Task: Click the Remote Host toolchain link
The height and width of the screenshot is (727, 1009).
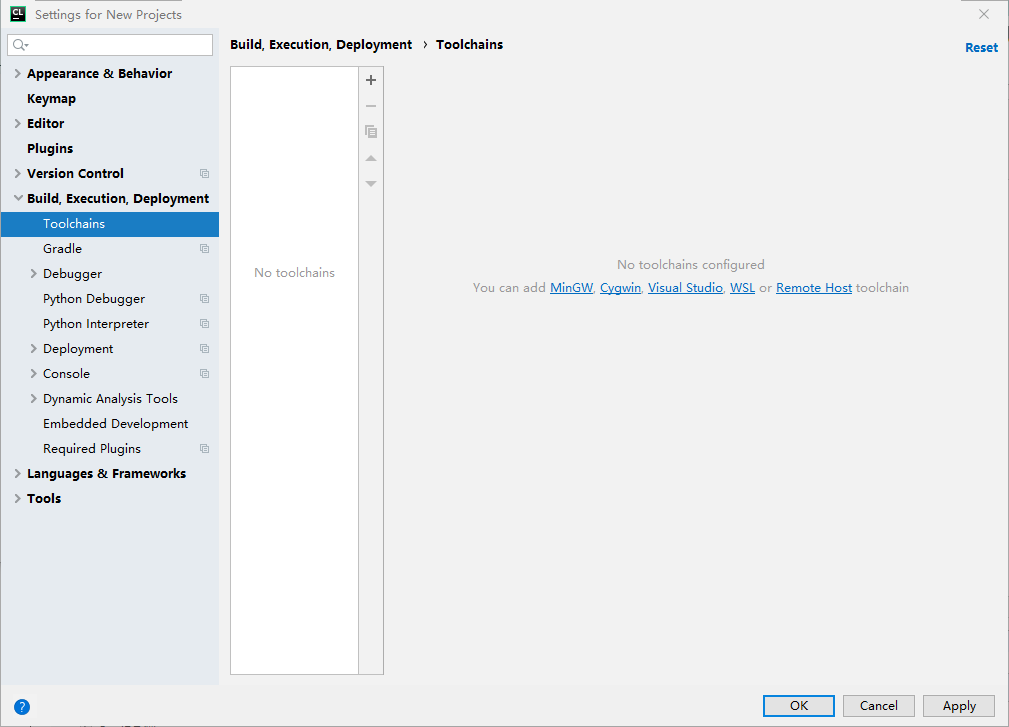Action: coord(814,288)
